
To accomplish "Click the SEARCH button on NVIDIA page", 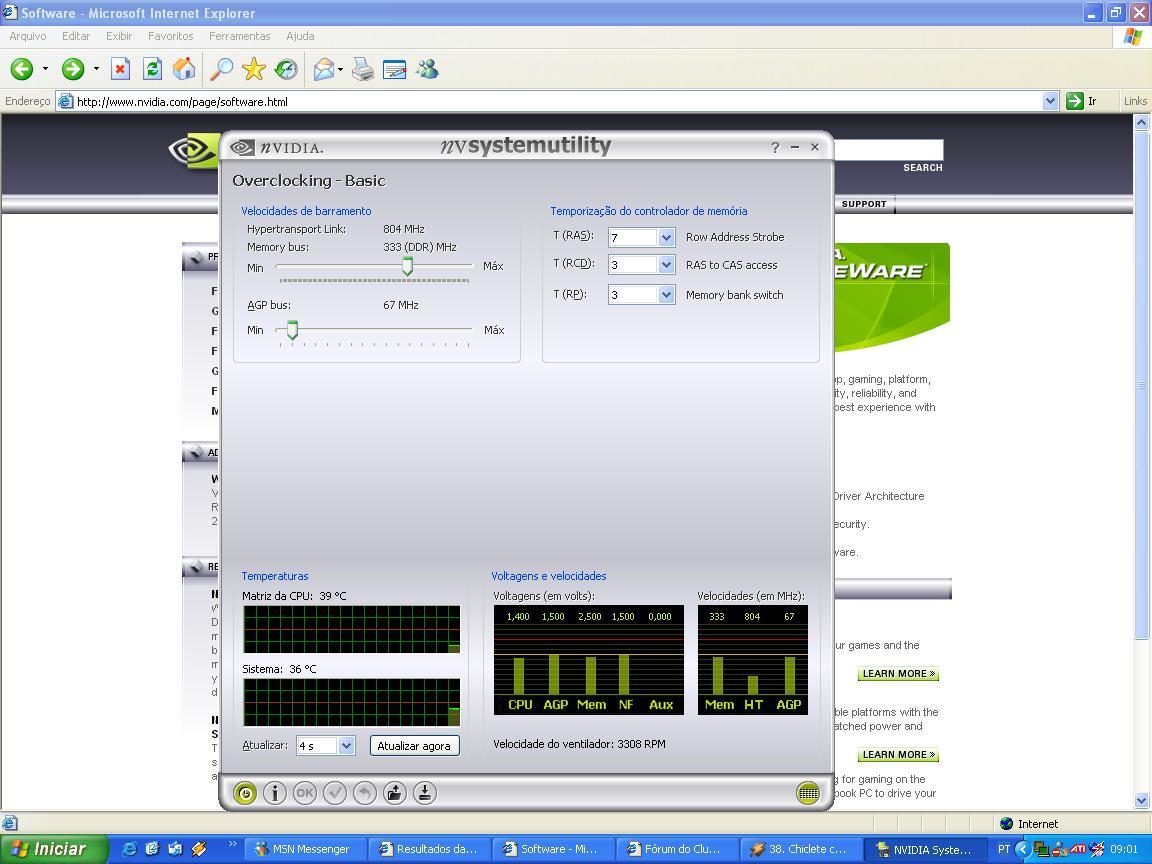I will point(923,168).
